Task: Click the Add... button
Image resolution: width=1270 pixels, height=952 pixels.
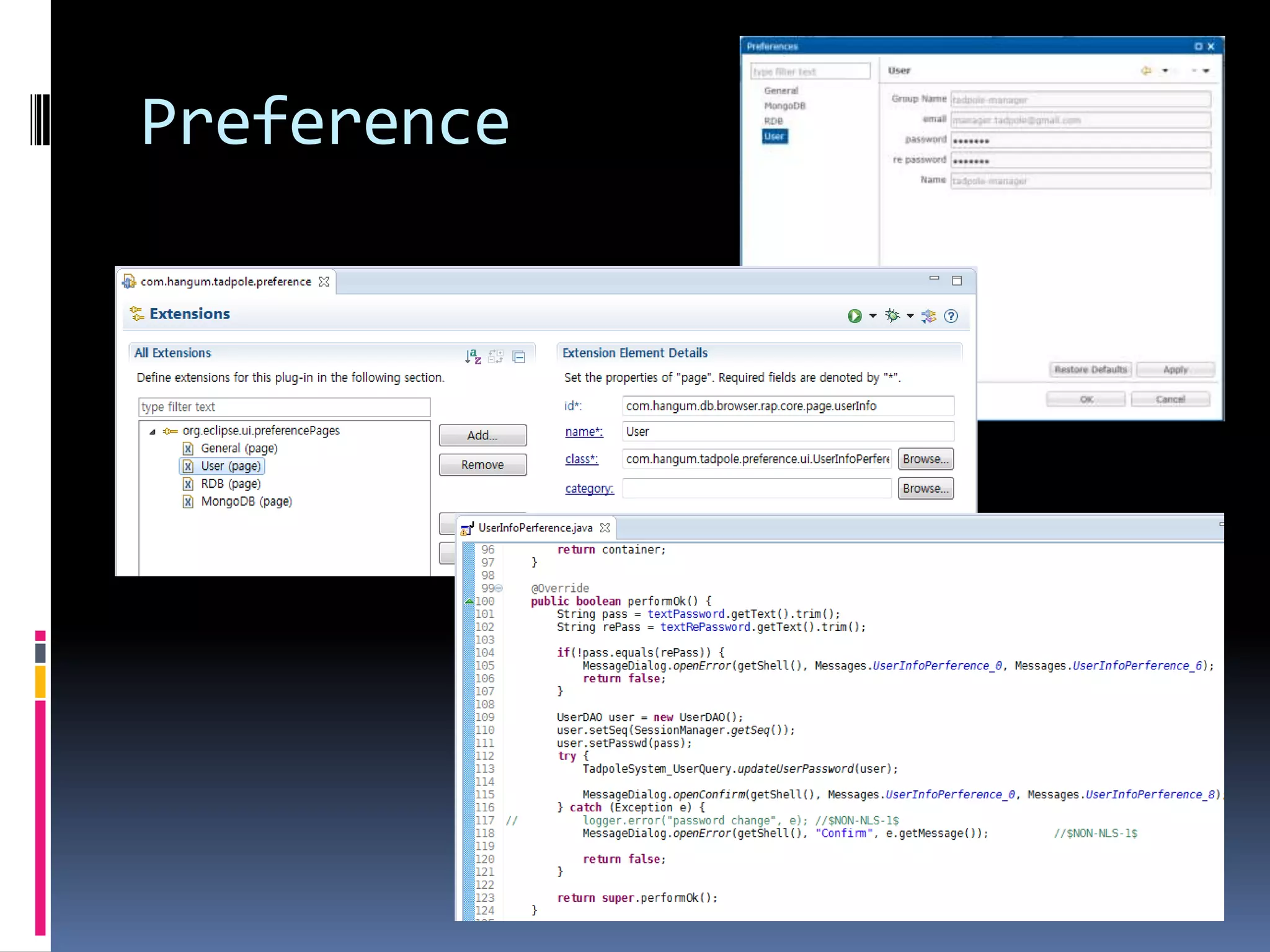Action: point(482,435)
